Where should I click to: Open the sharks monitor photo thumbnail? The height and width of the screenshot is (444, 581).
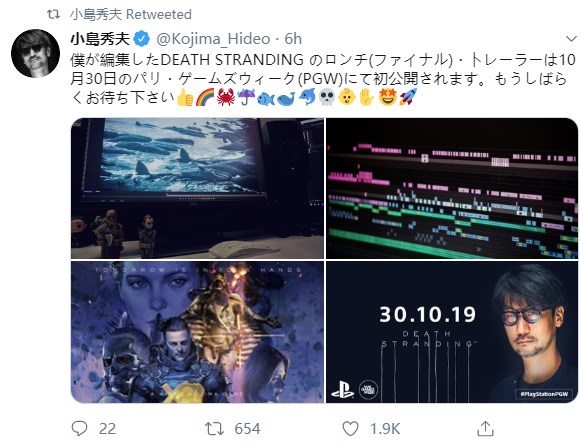click(x=197, y=188)
